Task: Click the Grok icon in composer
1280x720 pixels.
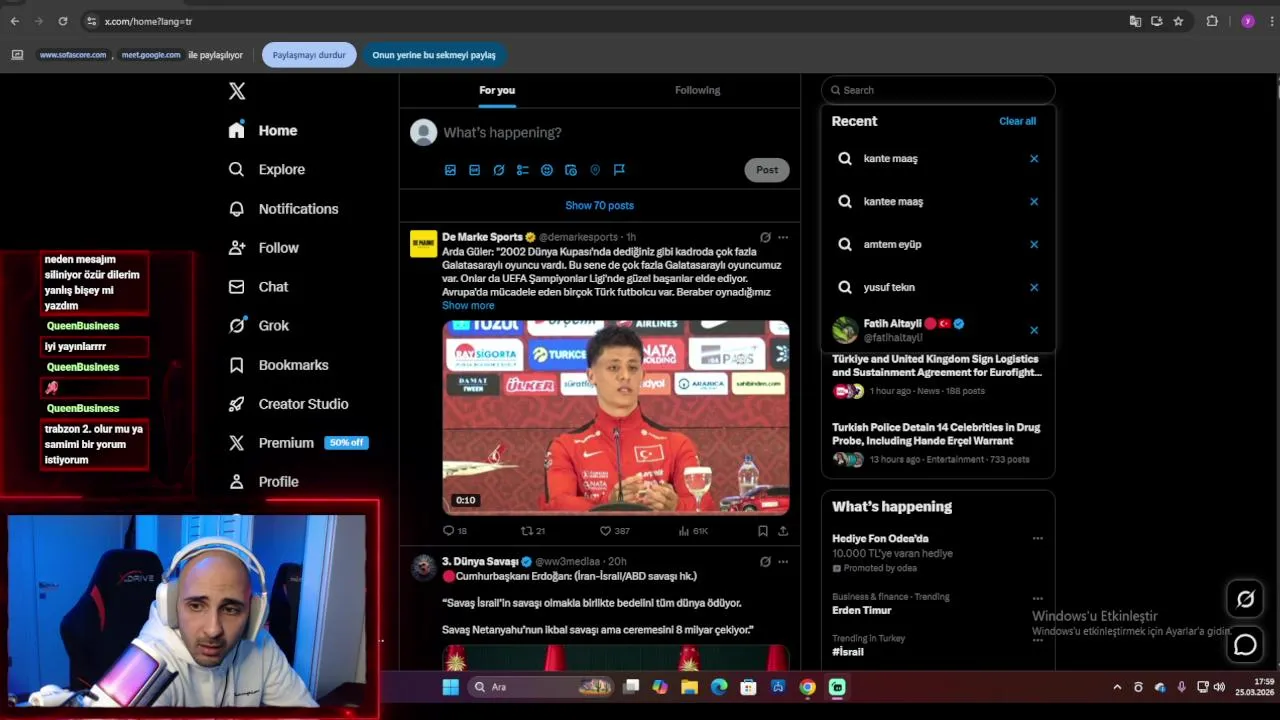Action: click(x=498, y=170)
